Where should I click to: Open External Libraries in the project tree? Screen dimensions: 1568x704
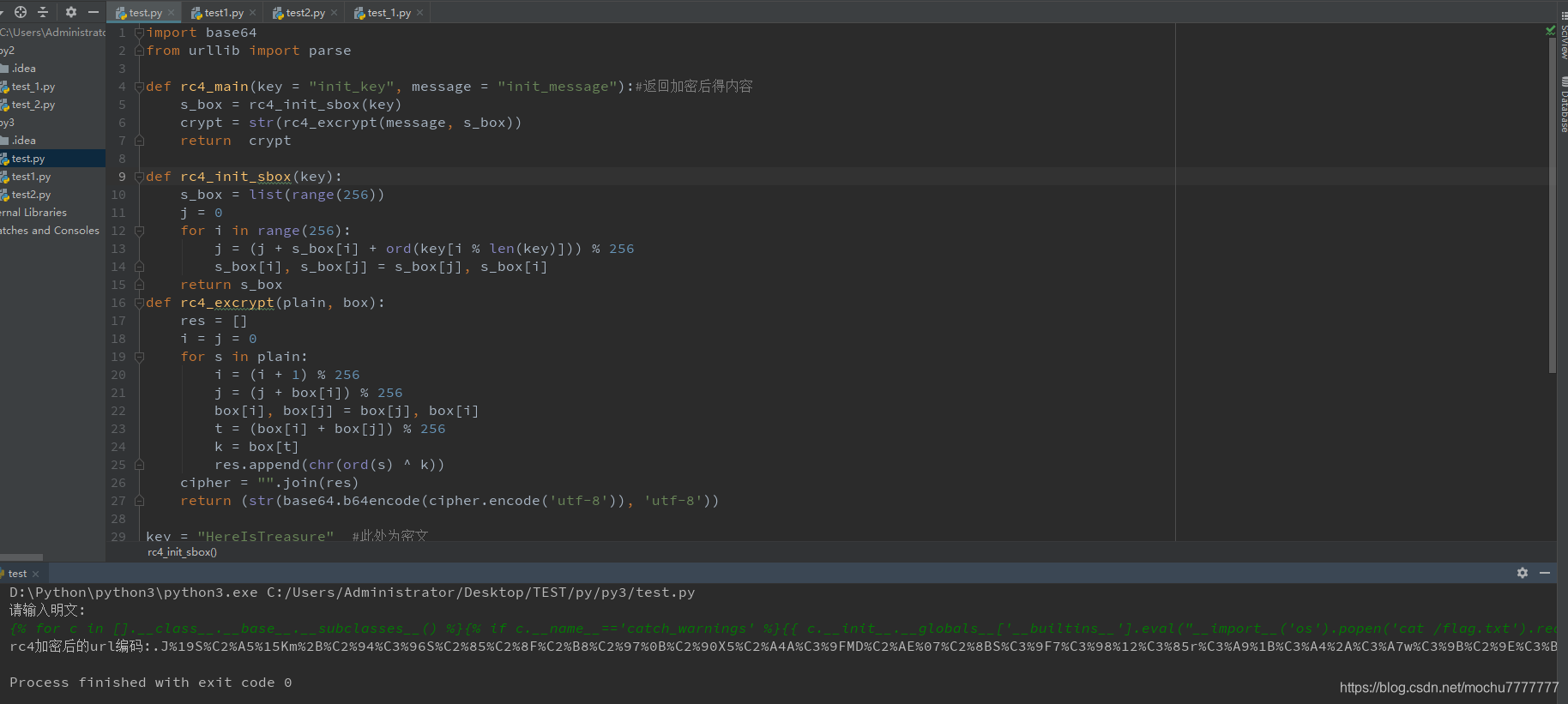[33, 213]
